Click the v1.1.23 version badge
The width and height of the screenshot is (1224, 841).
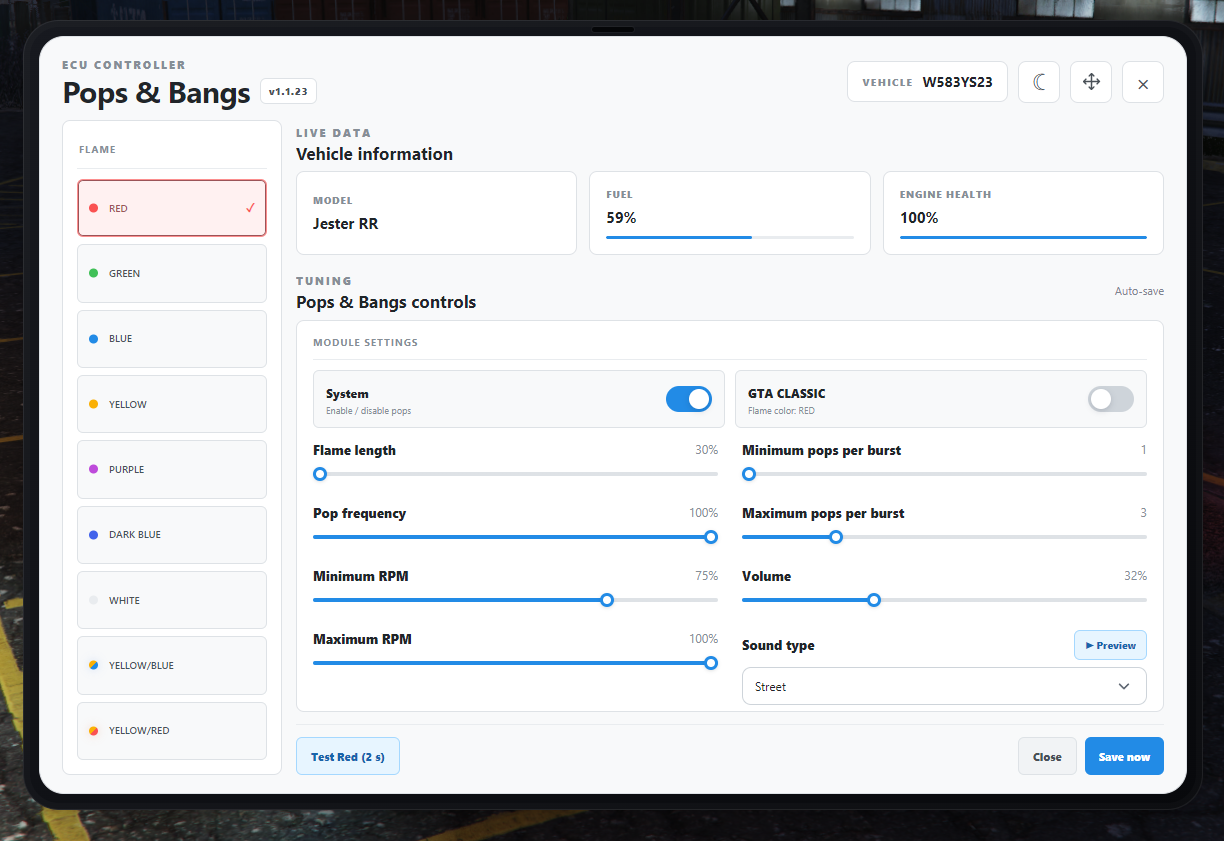(x=288, y=91)
